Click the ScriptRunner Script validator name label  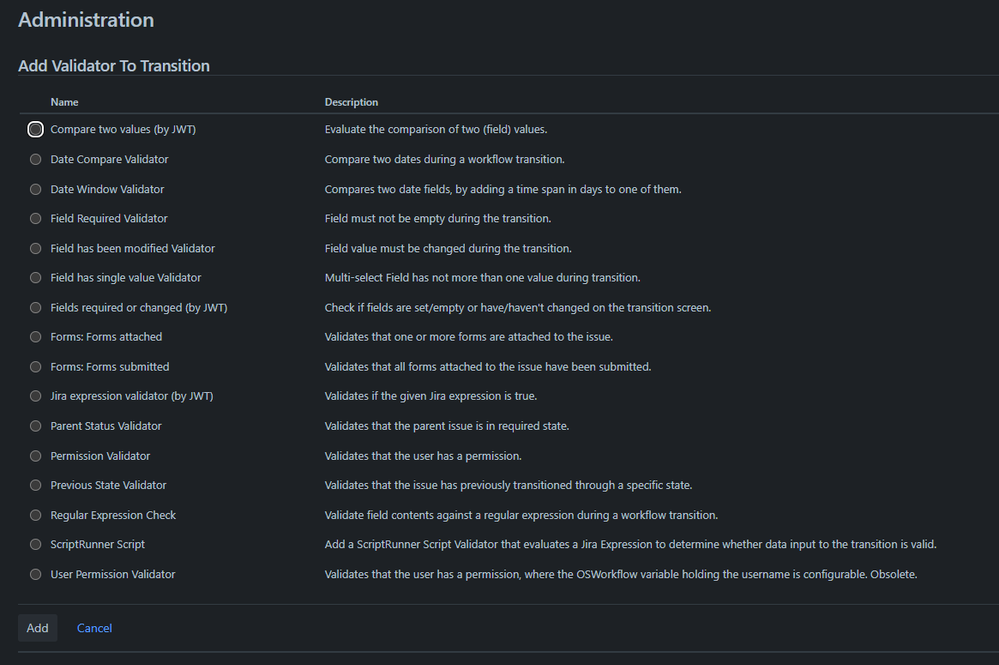98,545
